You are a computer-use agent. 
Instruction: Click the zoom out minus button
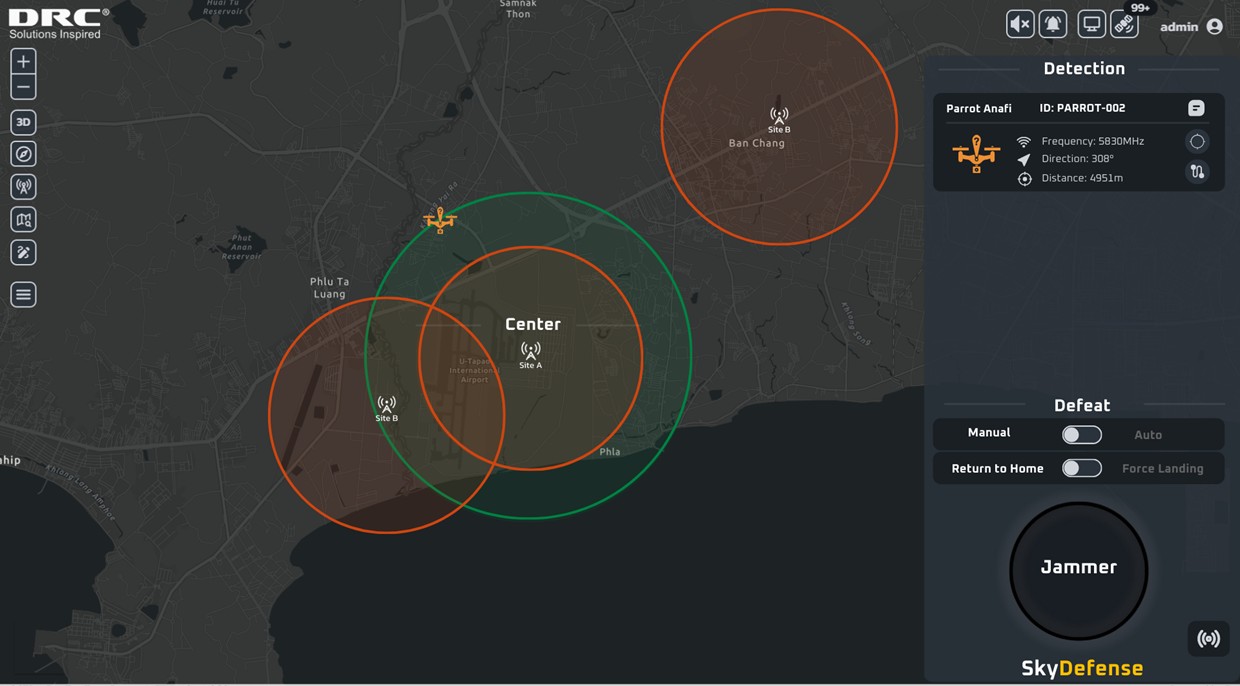(23, 87)
